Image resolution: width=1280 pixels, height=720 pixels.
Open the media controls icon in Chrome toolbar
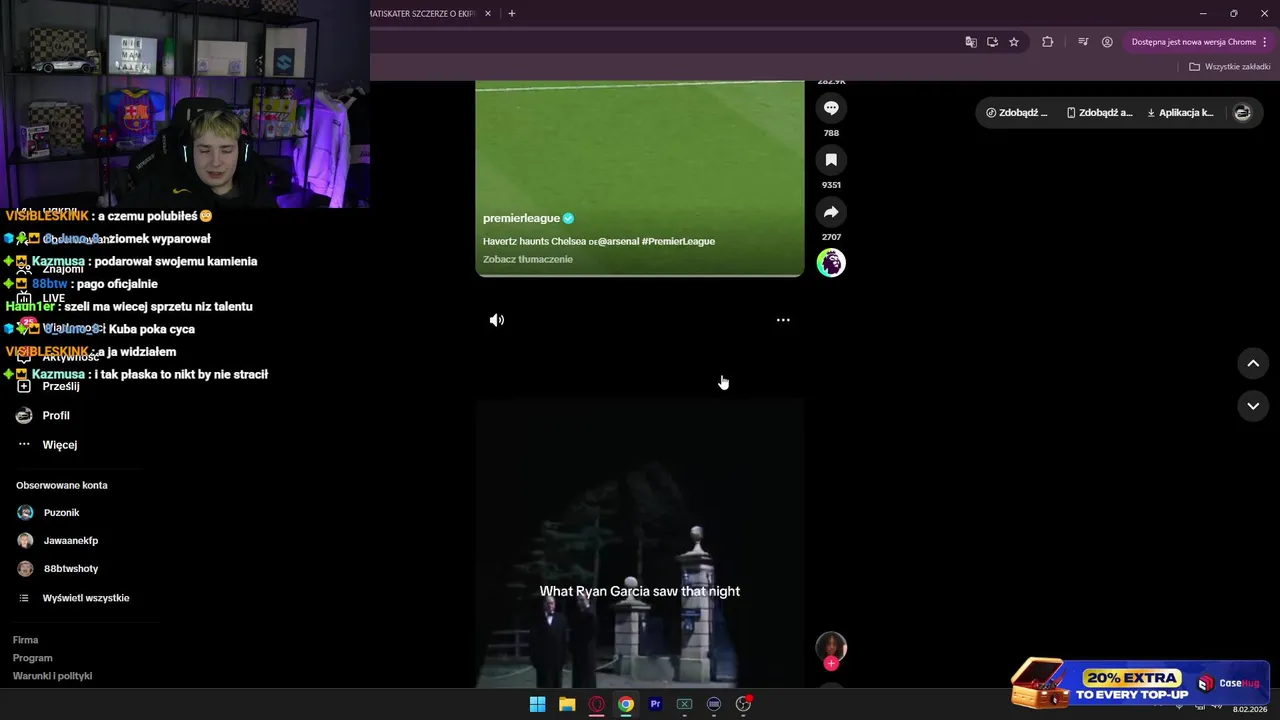pyautogui.click(x=1083, y=42)
